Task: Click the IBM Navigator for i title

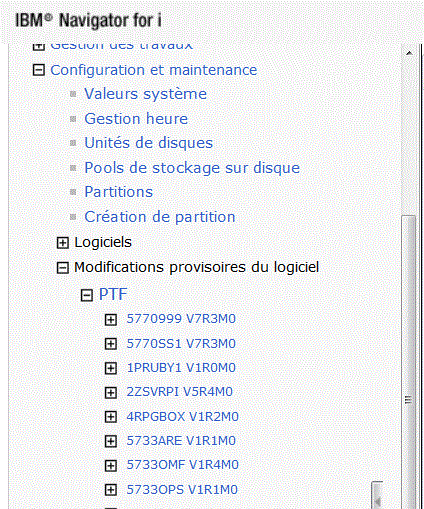Action: pos(88,21)
